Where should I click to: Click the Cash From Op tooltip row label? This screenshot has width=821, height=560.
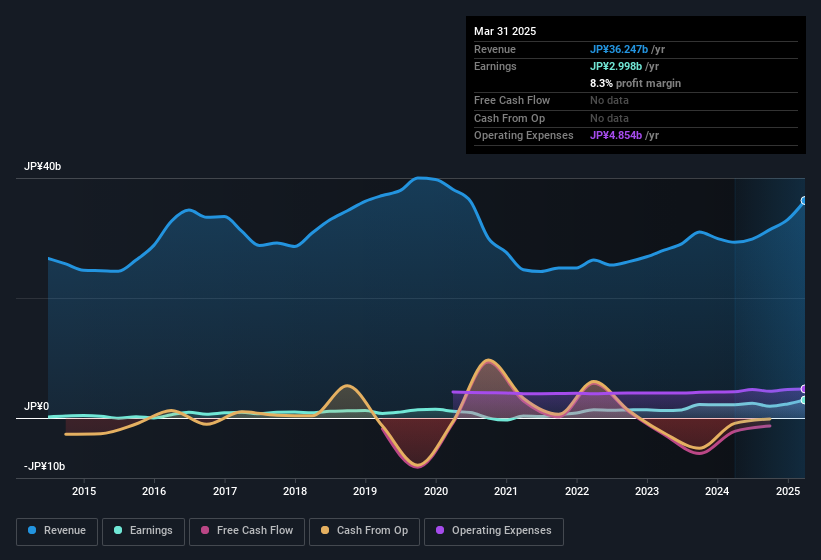click(x=509, y=118)
